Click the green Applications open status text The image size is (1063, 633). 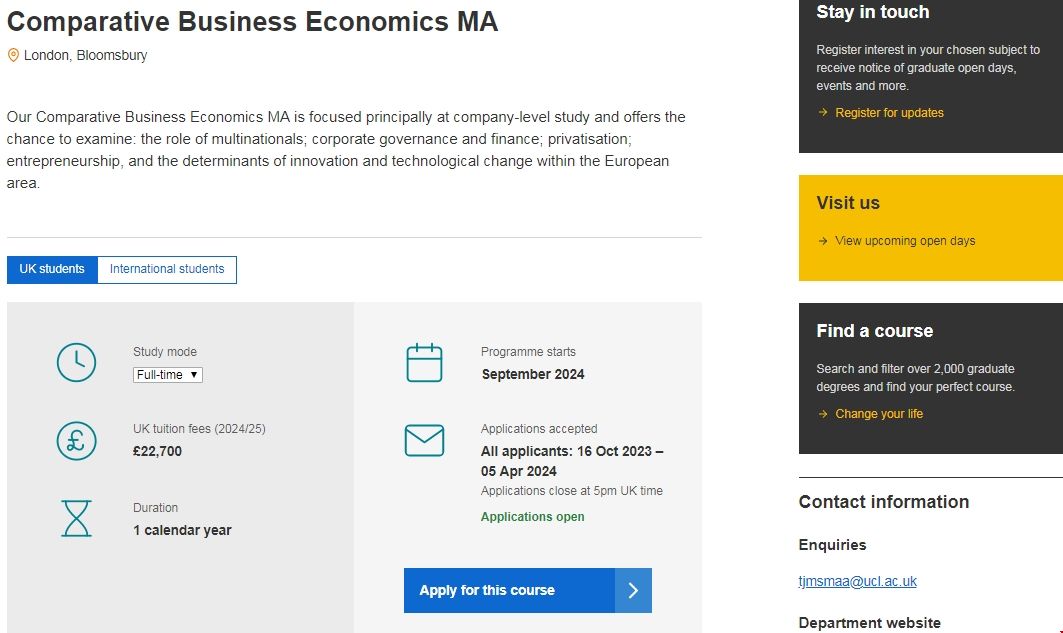532,517
